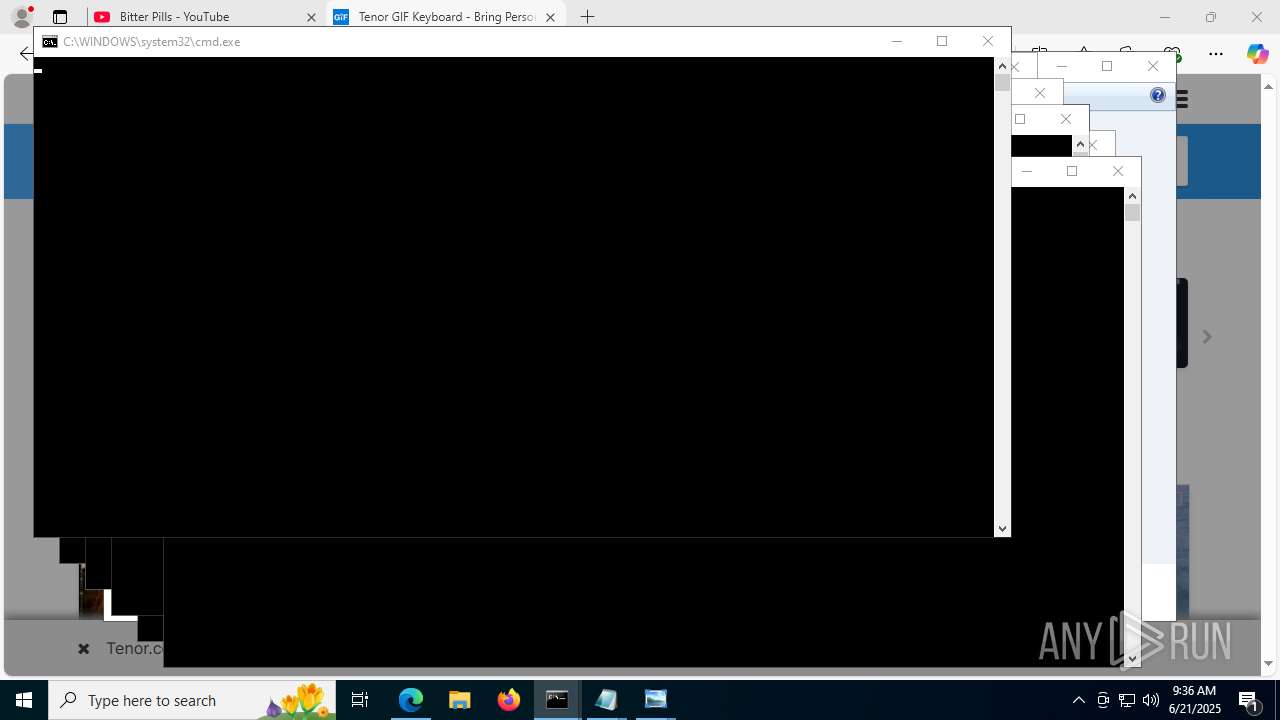Minimize the Edge browser window
The width and height of the screenshot is (1280, 720).
pyautogui.click(x=1165, y=17)
